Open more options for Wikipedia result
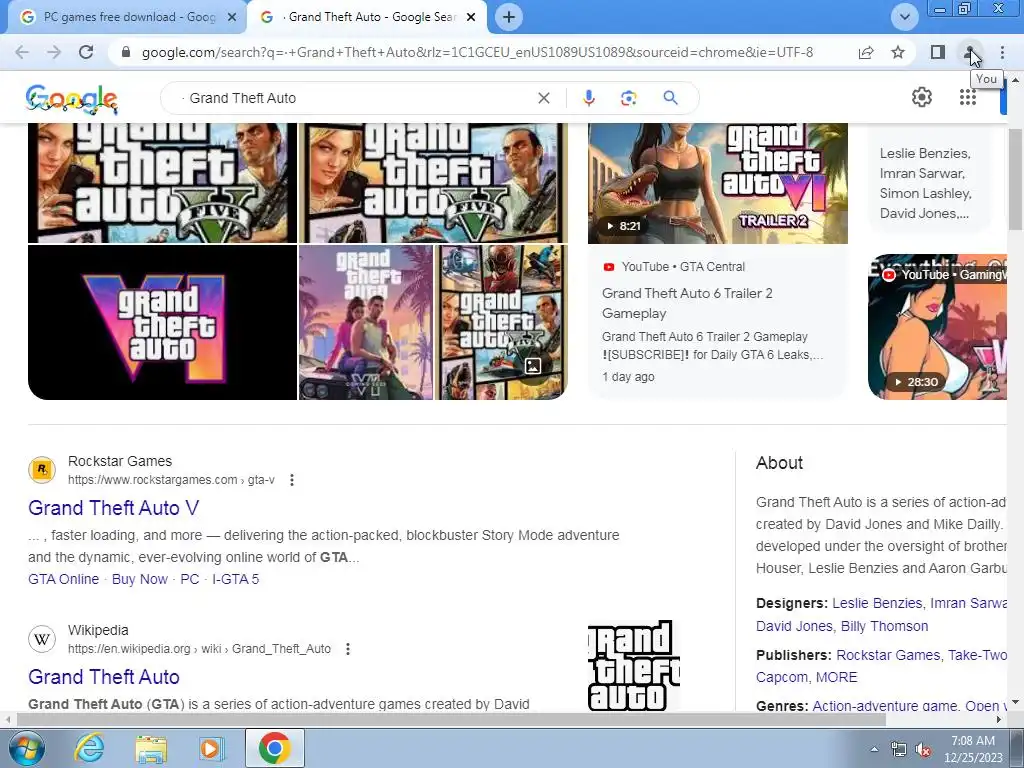This screenshot has width=1024, height=768. 348,649
